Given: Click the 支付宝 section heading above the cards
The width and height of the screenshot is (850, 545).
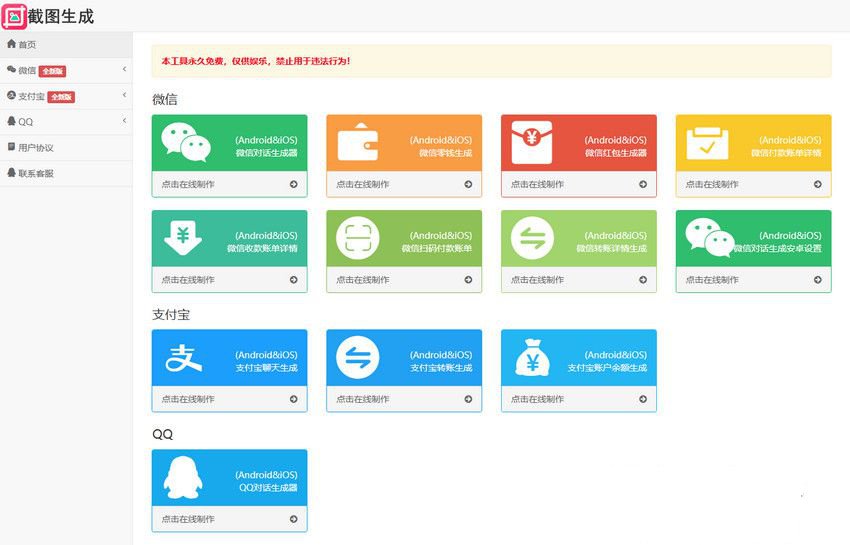Looking at the screenshot, I should [171, 315].
